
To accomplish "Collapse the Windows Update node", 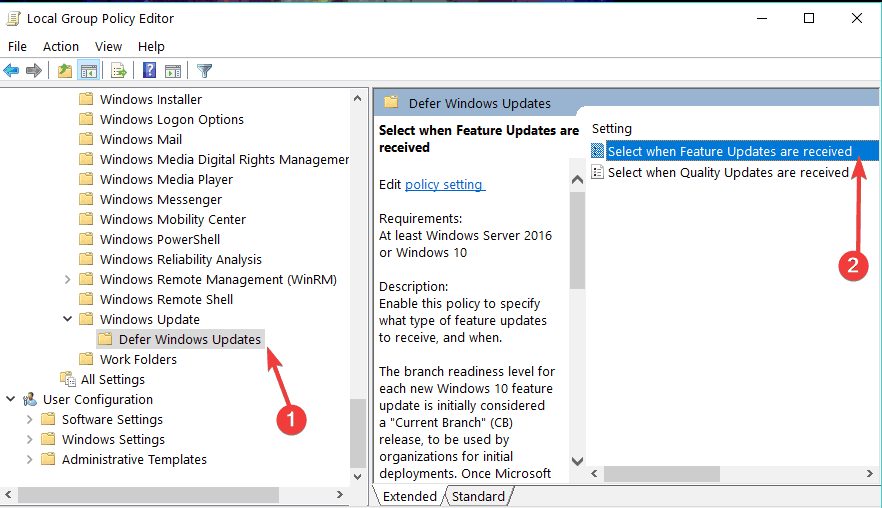I will tap(68, 319).
